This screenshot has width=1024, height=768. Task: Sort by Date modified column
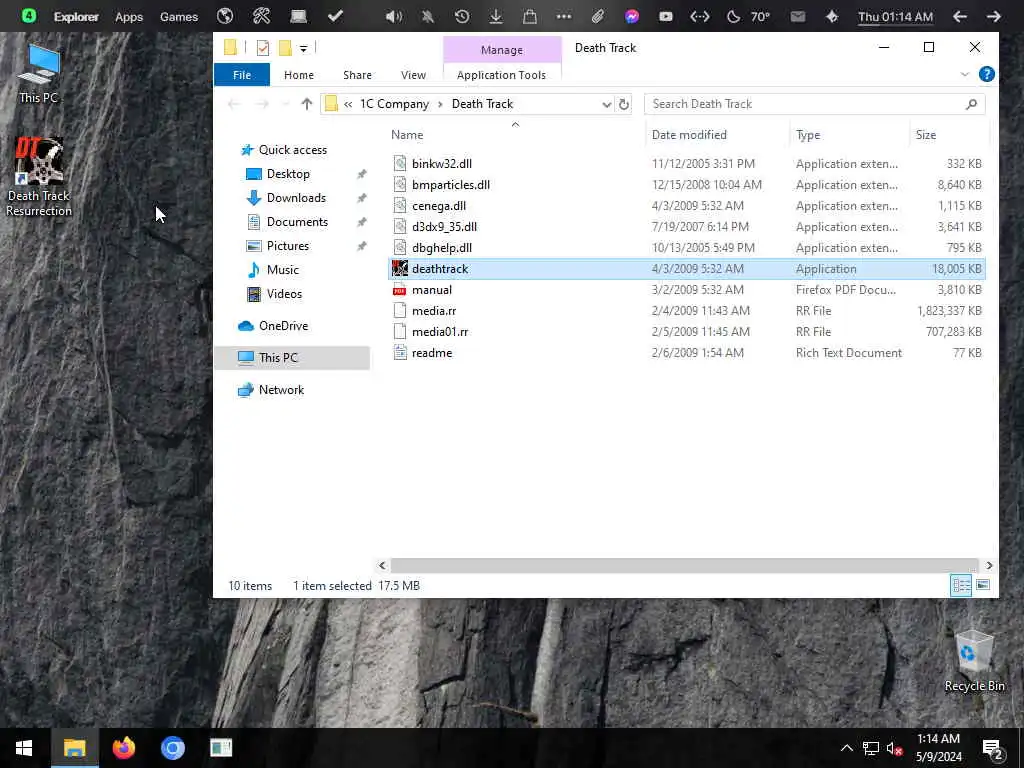689,135
